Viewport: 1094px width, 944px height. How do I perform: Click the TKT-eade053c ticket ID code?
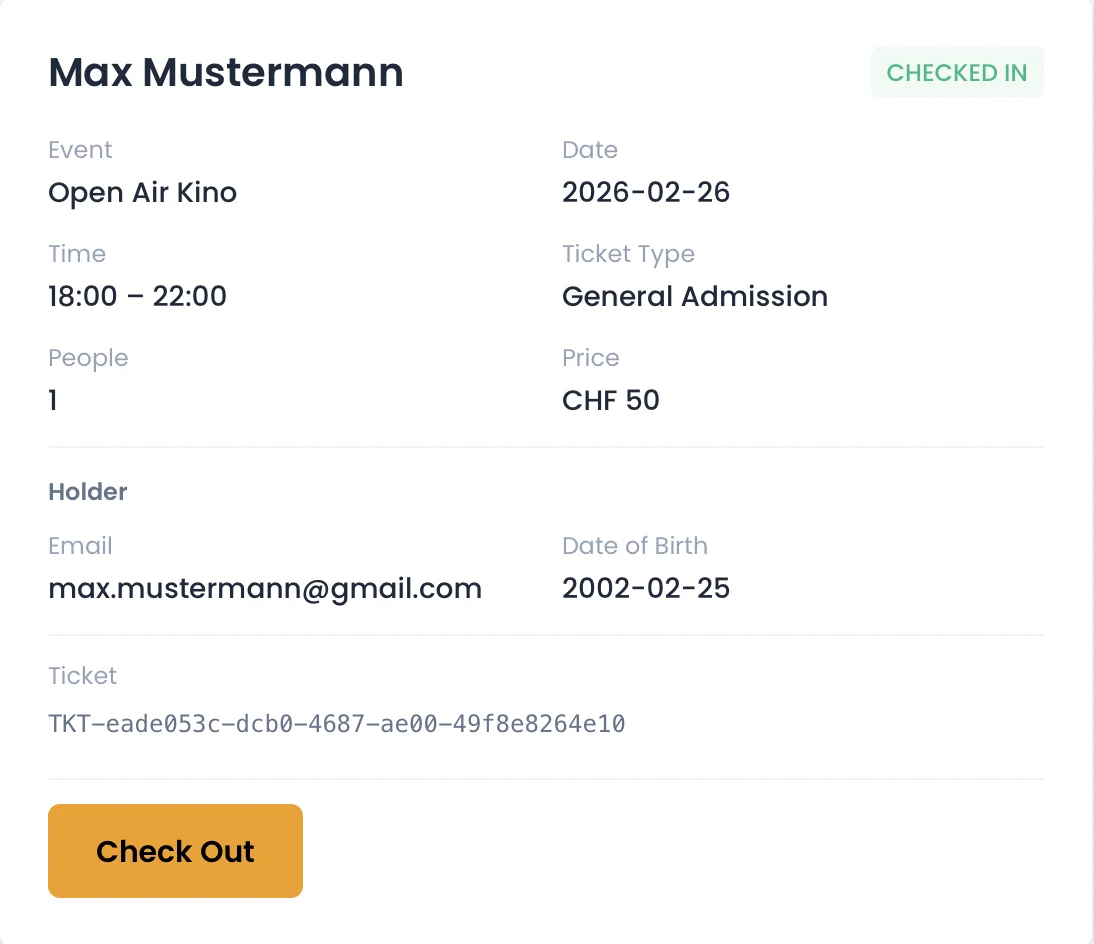point(336,723)
